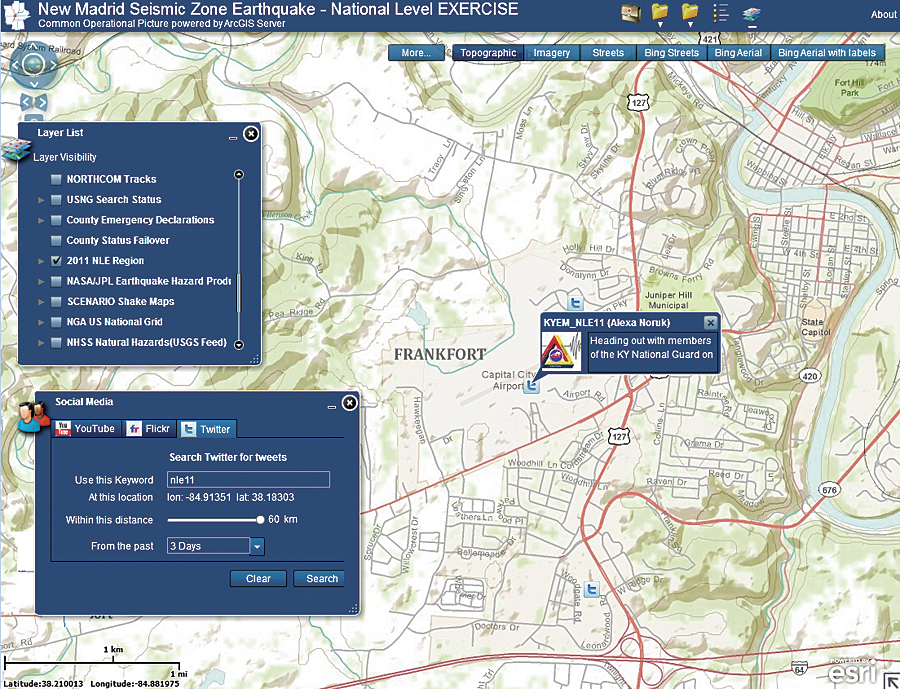Go to previous map extent
The image size is (900, 689).
point(26,103)
